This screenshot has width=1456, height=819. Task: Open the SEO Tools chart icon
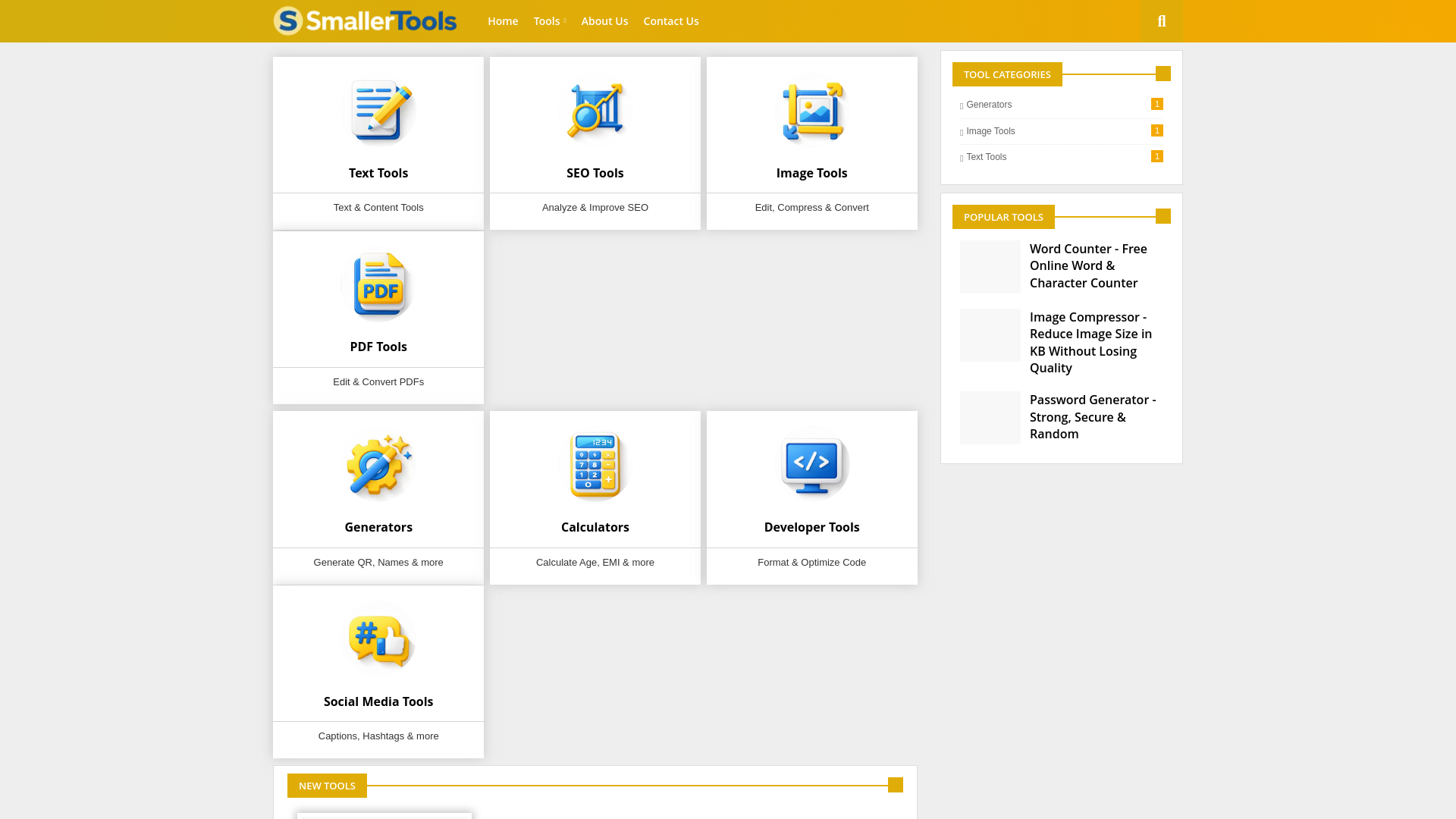tap(595, 111)
